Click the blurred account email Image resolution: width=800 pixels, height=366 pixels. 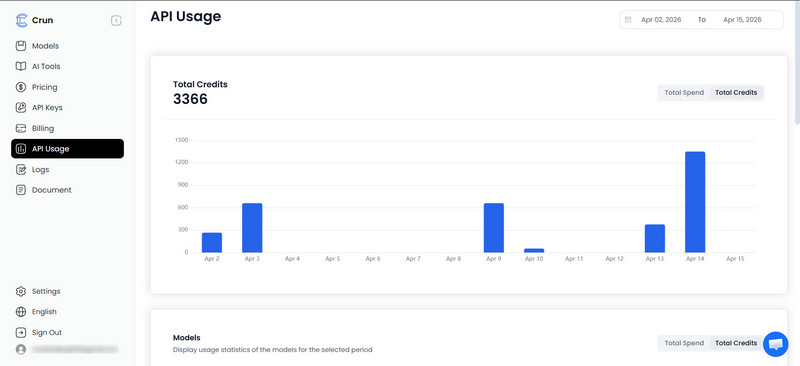[74, 350]
